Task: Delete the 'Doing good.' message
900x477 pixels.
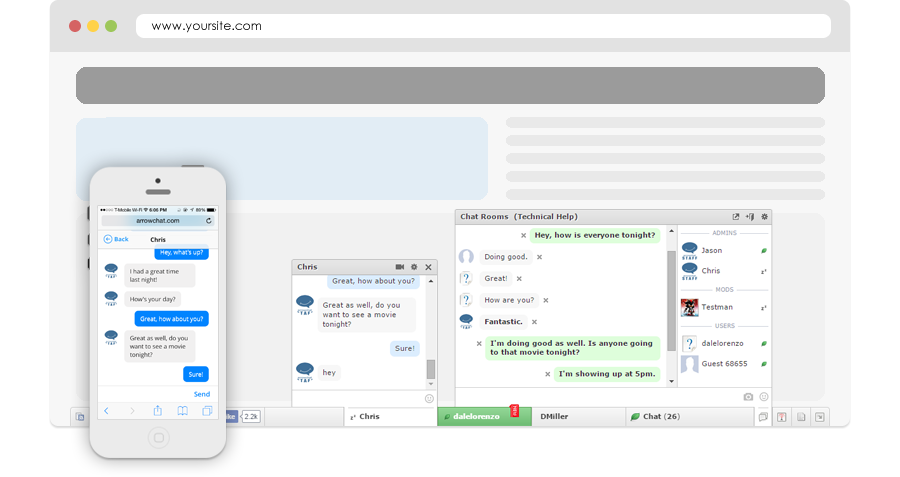Action: click(540, 257)
